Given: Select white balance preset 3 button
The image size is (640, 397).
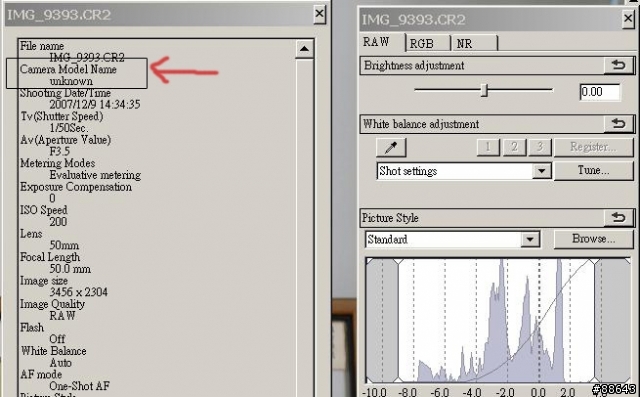Looking at the screenshot, I should coord(540,147).
